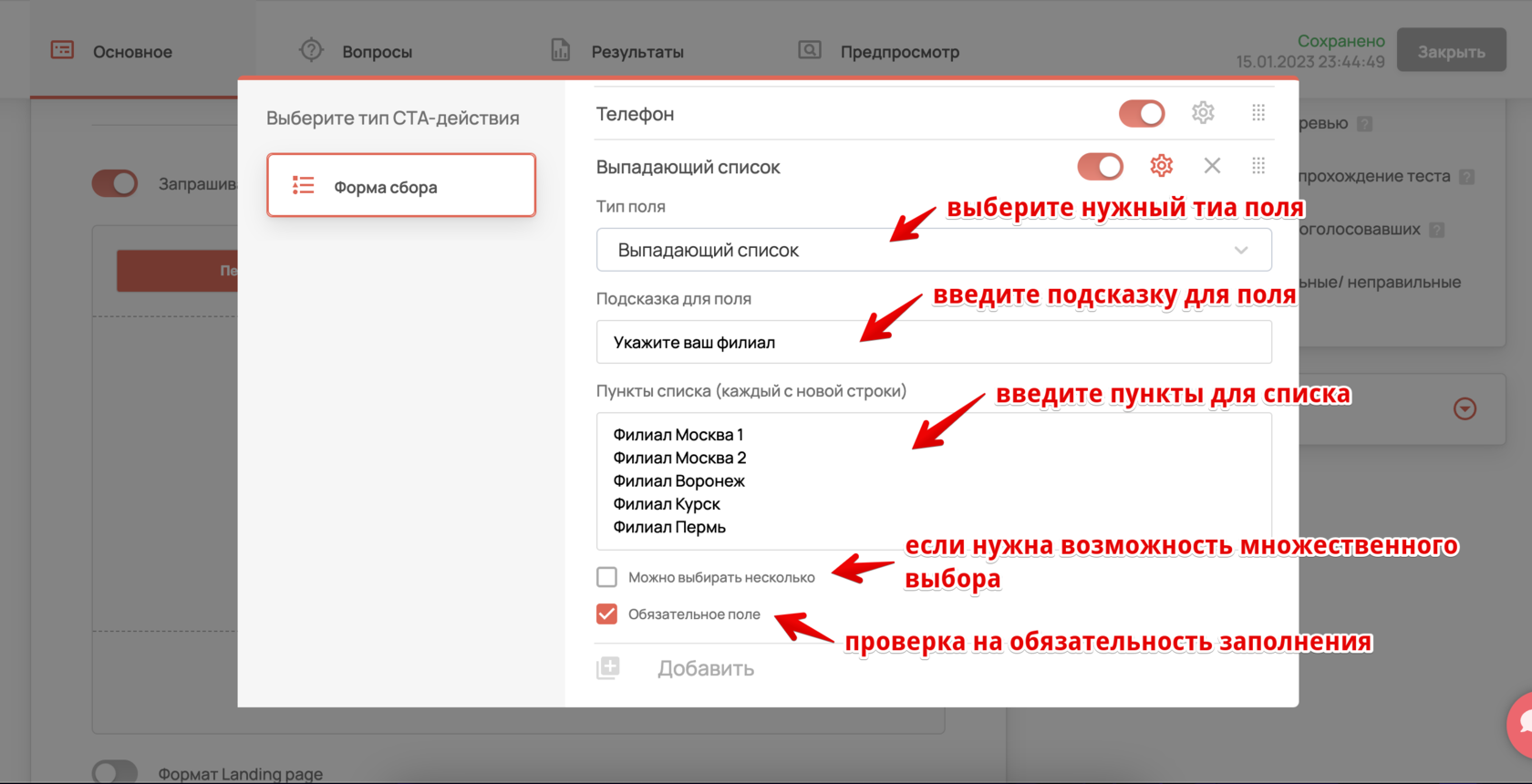Click the Филиал Пермь list line

pyautogui.click(x=669, y=527)
